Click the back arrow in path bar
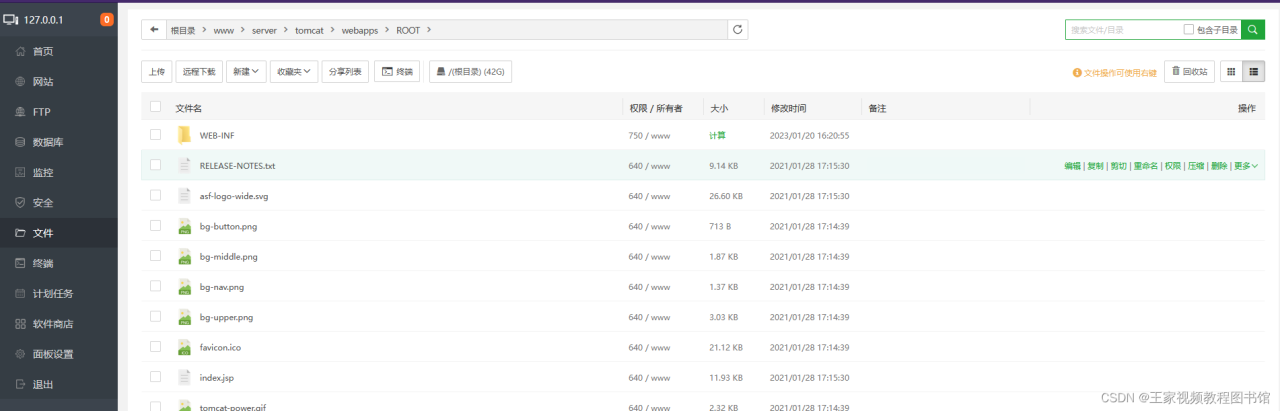 pyautogui.click(x=154, y=30)
